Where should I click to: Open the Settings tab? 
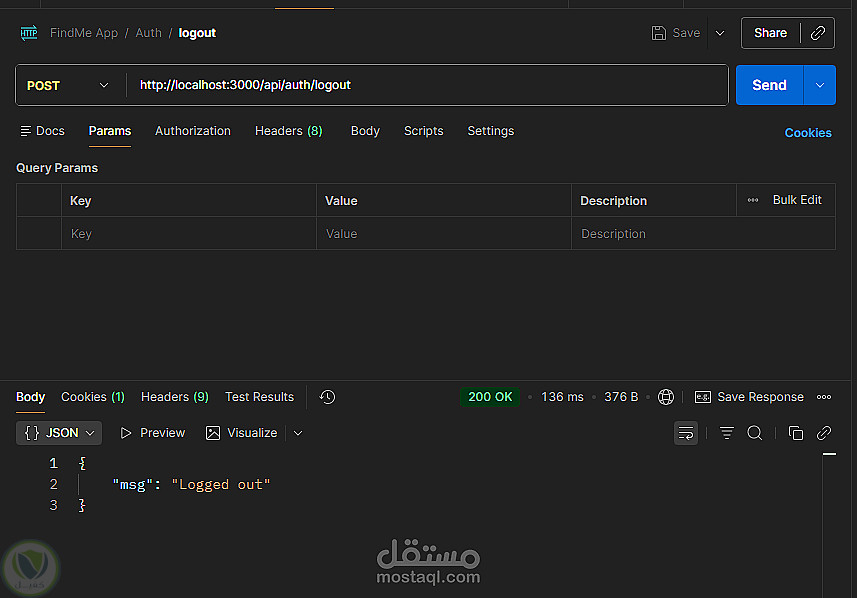tap(491, 131)
